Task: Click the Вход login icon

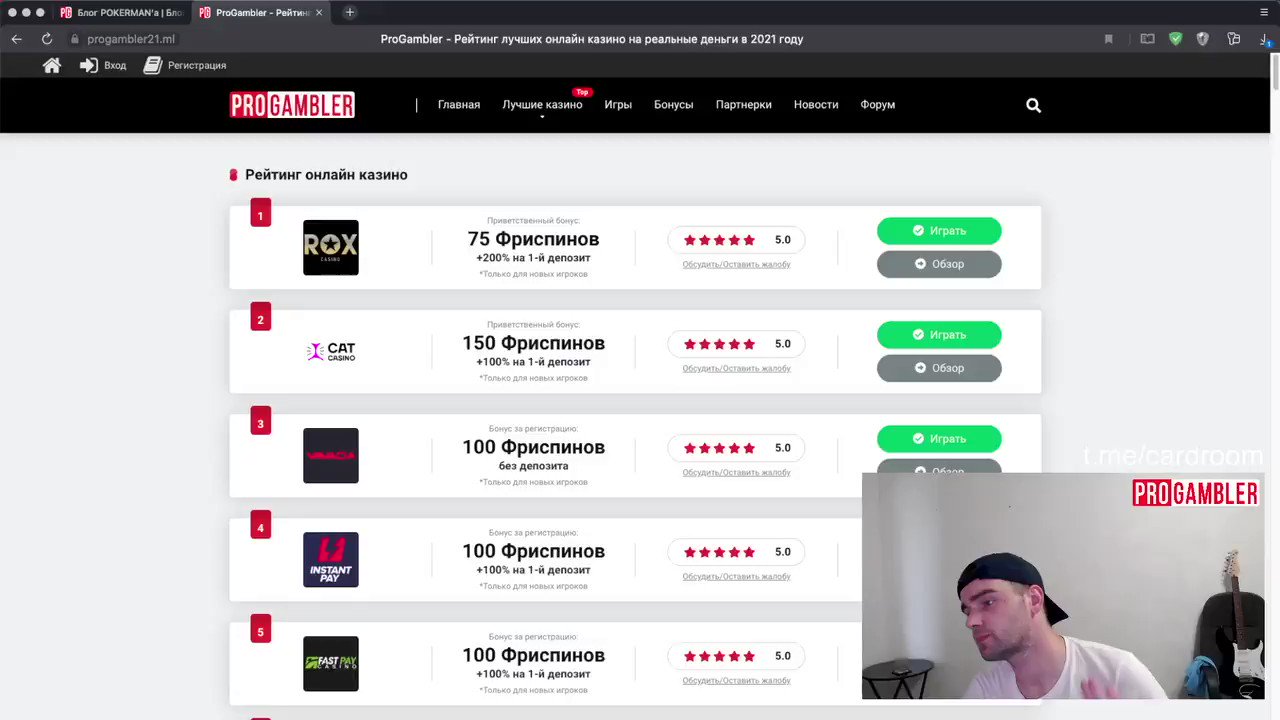Action: pyautogui.click(x=89, y=65)
